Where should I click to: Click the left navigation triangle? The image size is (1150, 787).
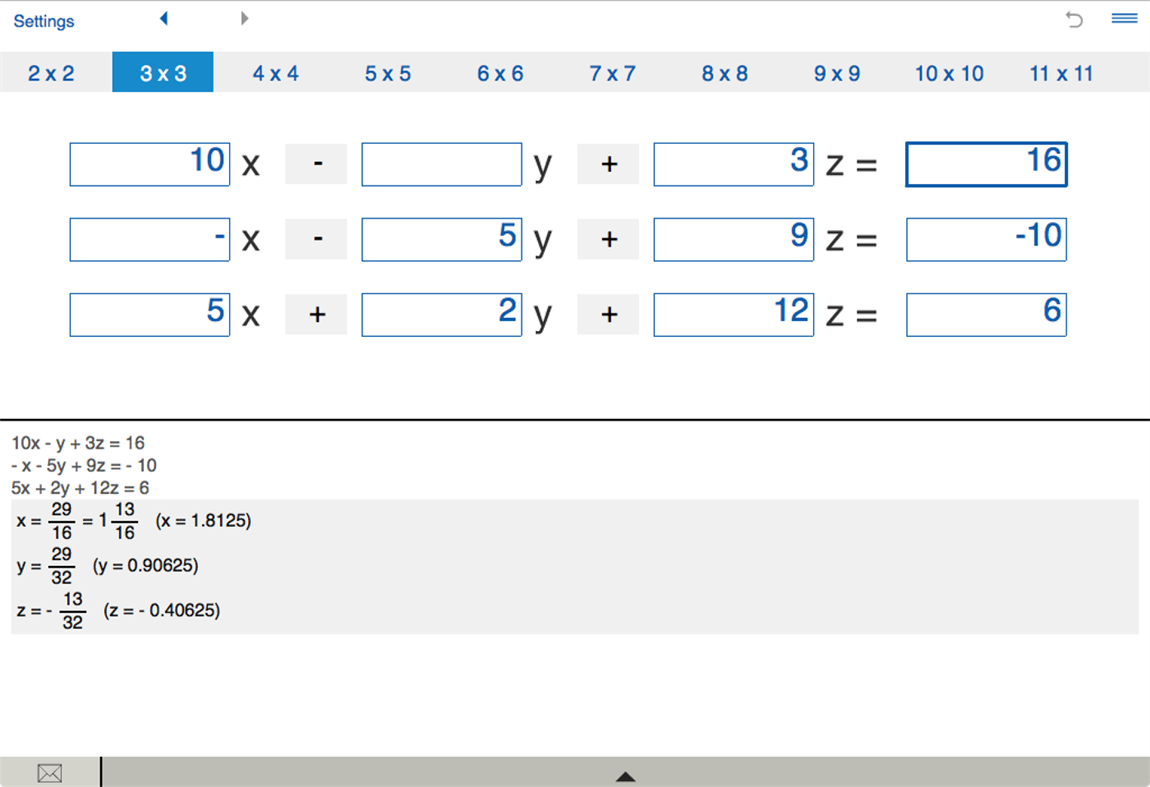tap(163, 18)
